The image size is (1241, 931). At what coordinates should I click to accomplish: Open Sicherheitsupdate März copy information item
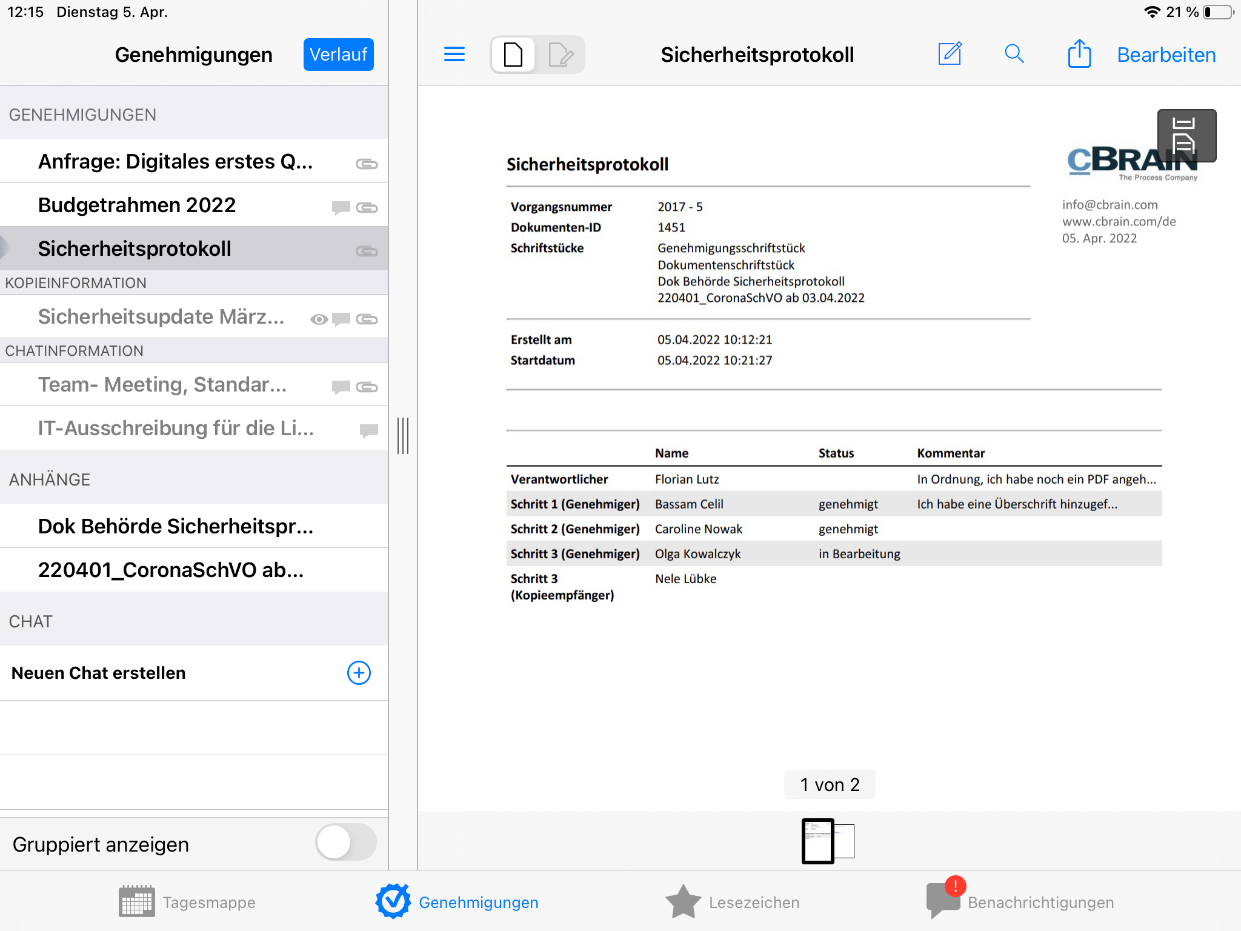pyautogui.click(x=161, y=317)
